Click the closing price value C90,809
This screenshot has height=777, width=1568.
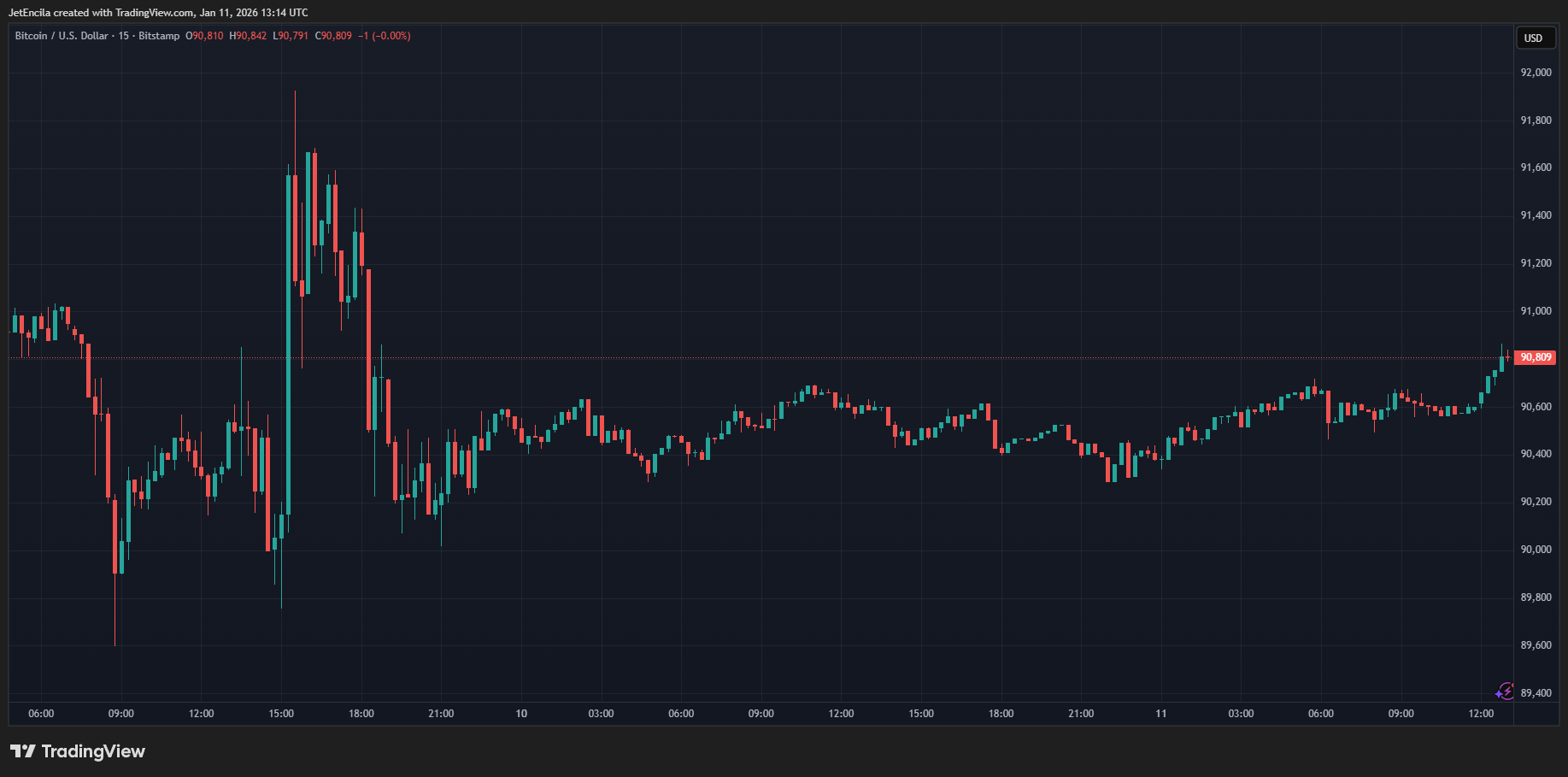pyautogui.click(x=333, y=36)
